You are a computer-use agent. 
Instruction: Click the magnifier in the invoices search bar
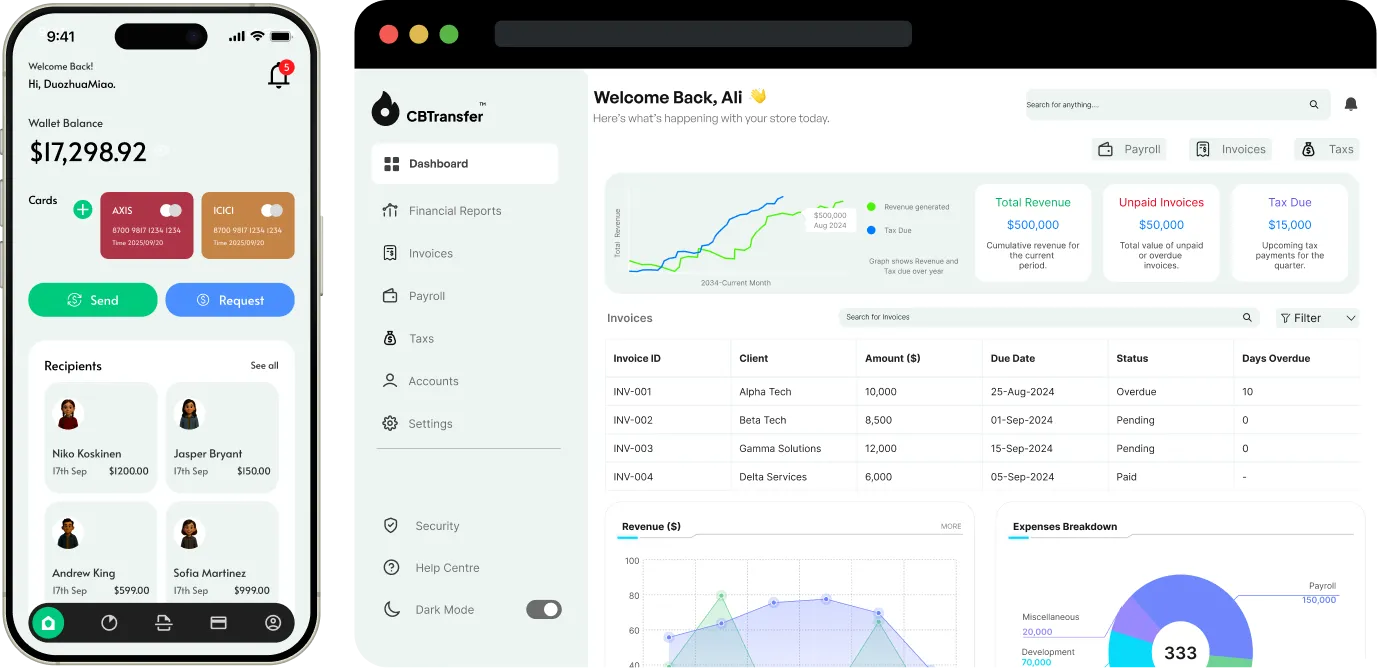[x=1247, y=317]
